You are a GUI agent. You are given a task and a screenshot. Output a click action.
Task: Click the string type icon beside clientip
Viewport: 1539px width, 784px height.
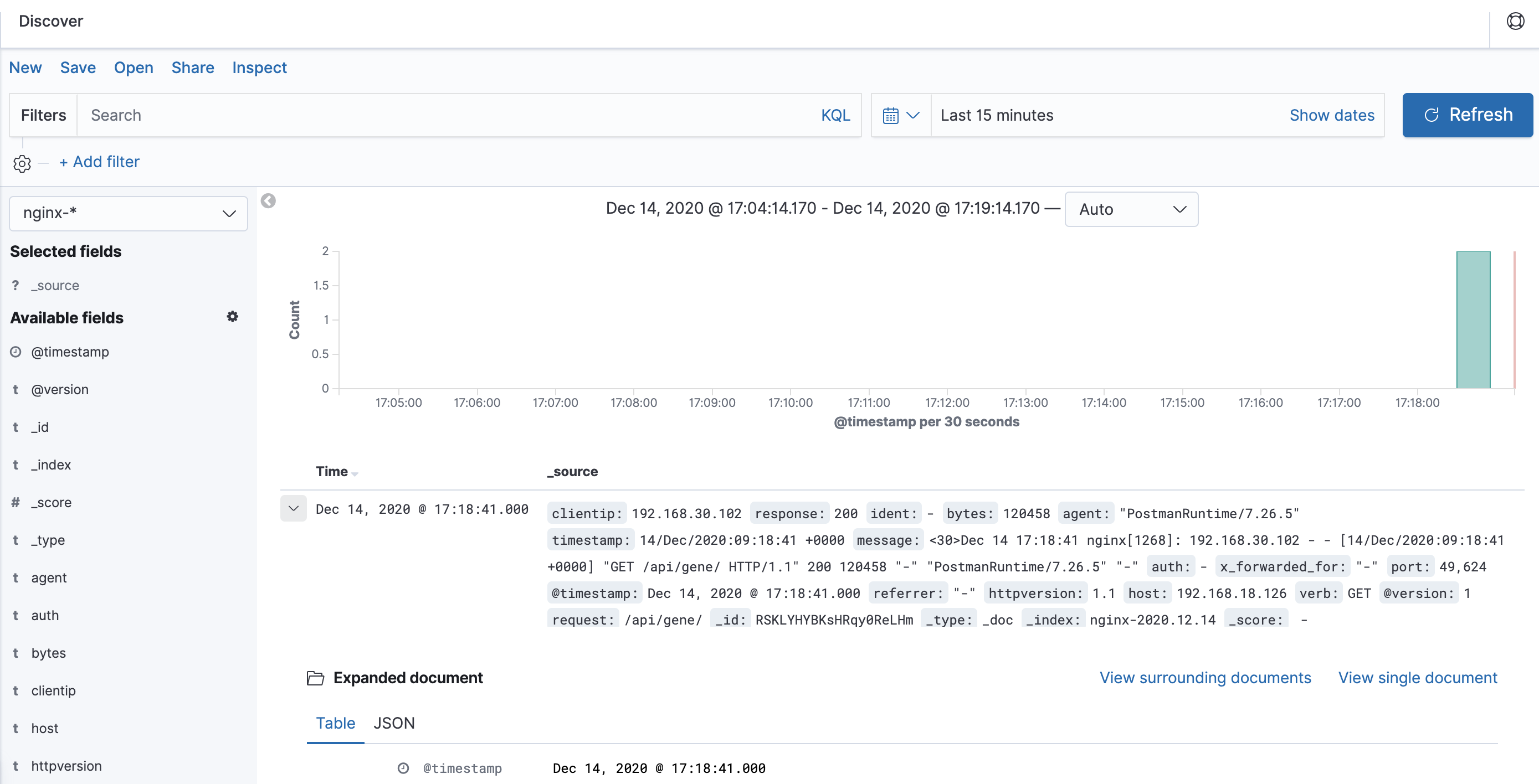[x=16, y=690]
